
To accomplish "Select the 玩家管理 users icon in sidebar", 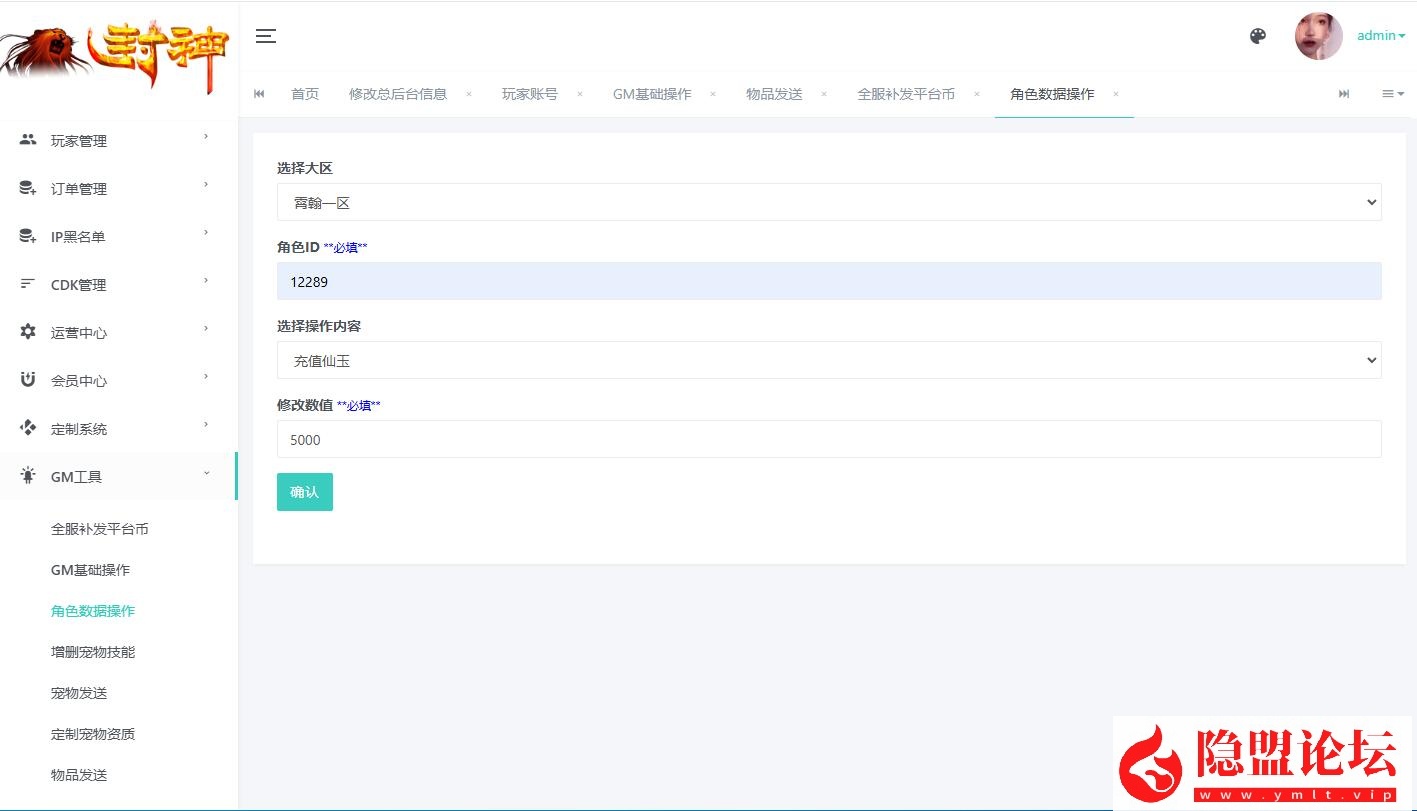I will [x=27, y=140].
